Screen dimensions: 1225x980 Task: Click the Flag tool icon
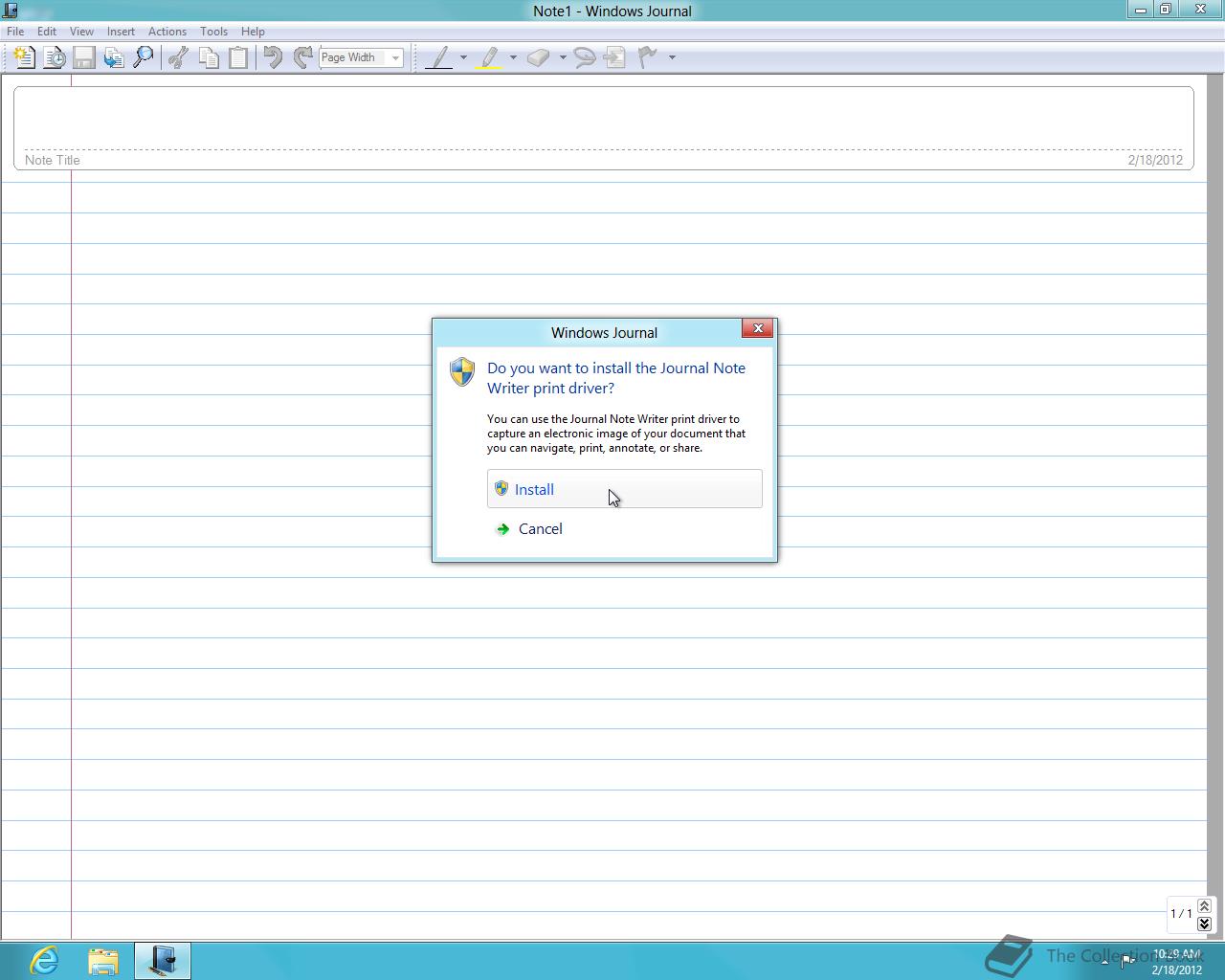[x=648, y=57]
